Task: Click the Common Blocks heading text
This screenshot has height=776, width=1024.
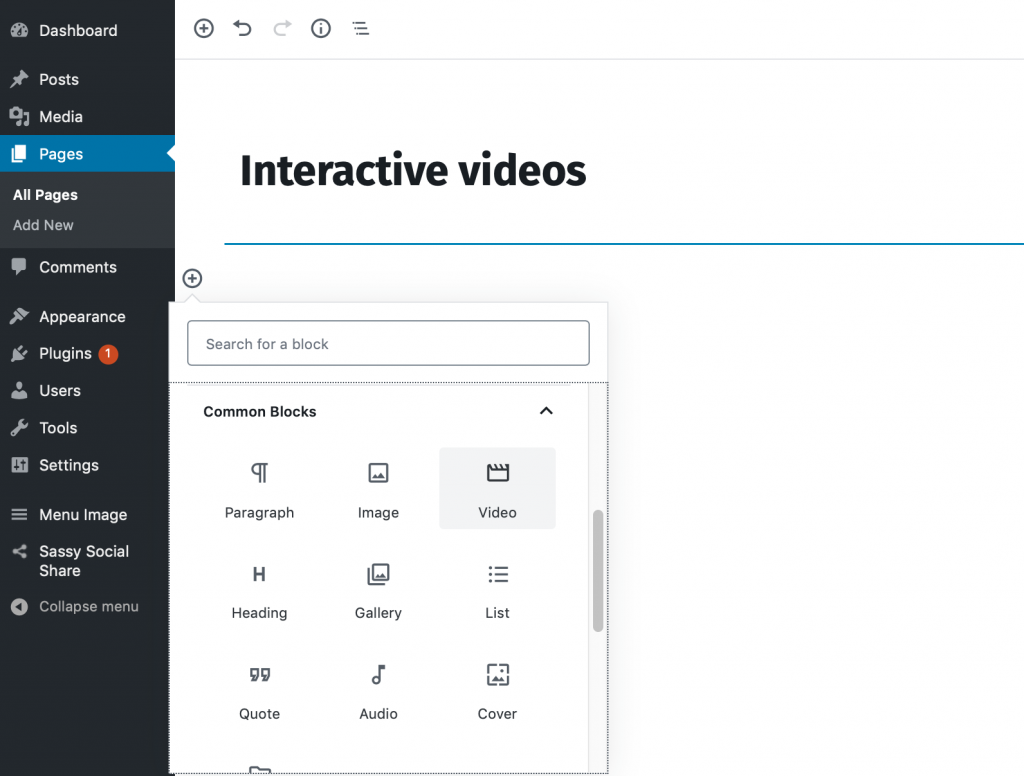Action: click(x=259, y=412)
